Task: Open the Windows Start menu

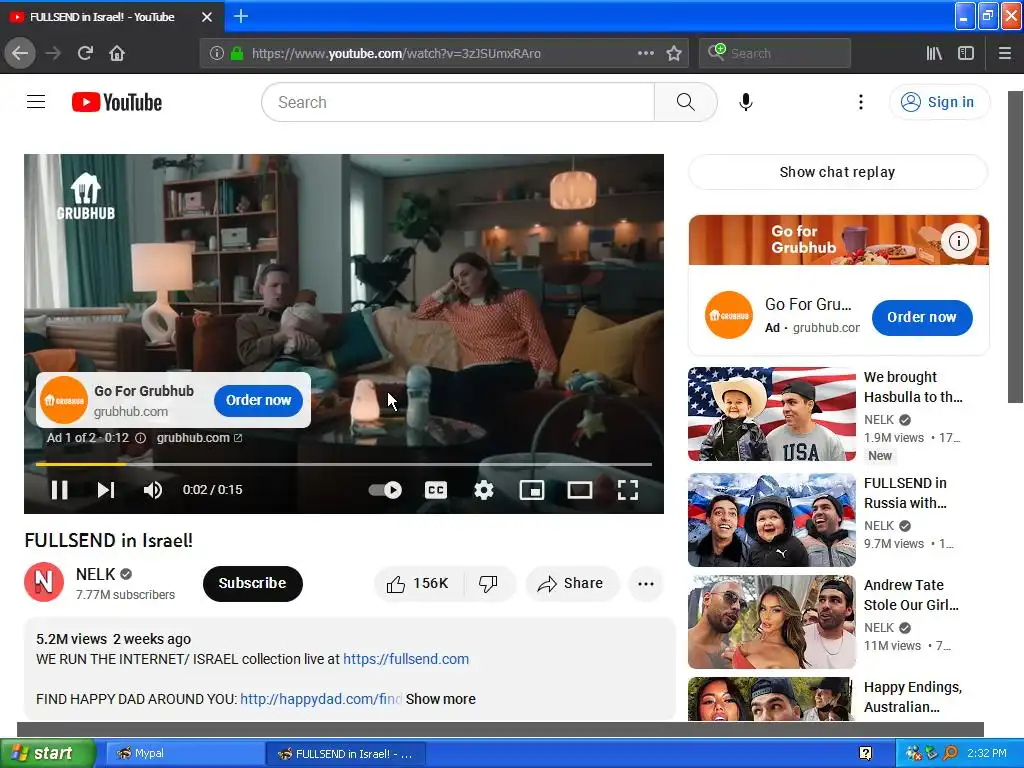Action: click(47, 753)
